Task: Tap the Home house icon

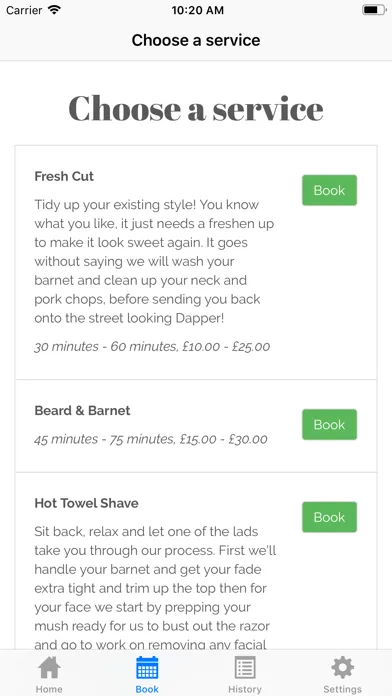Action: click(x=49, y=668)
